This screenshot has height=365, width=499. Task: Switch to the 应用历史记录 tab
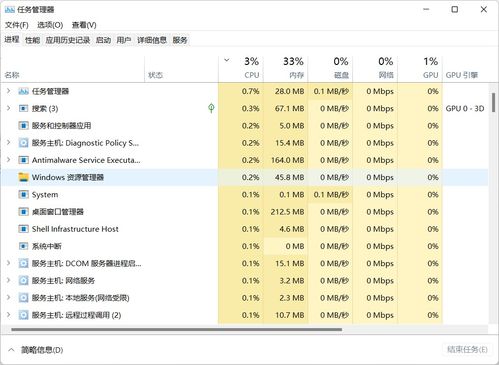[68, 40]
